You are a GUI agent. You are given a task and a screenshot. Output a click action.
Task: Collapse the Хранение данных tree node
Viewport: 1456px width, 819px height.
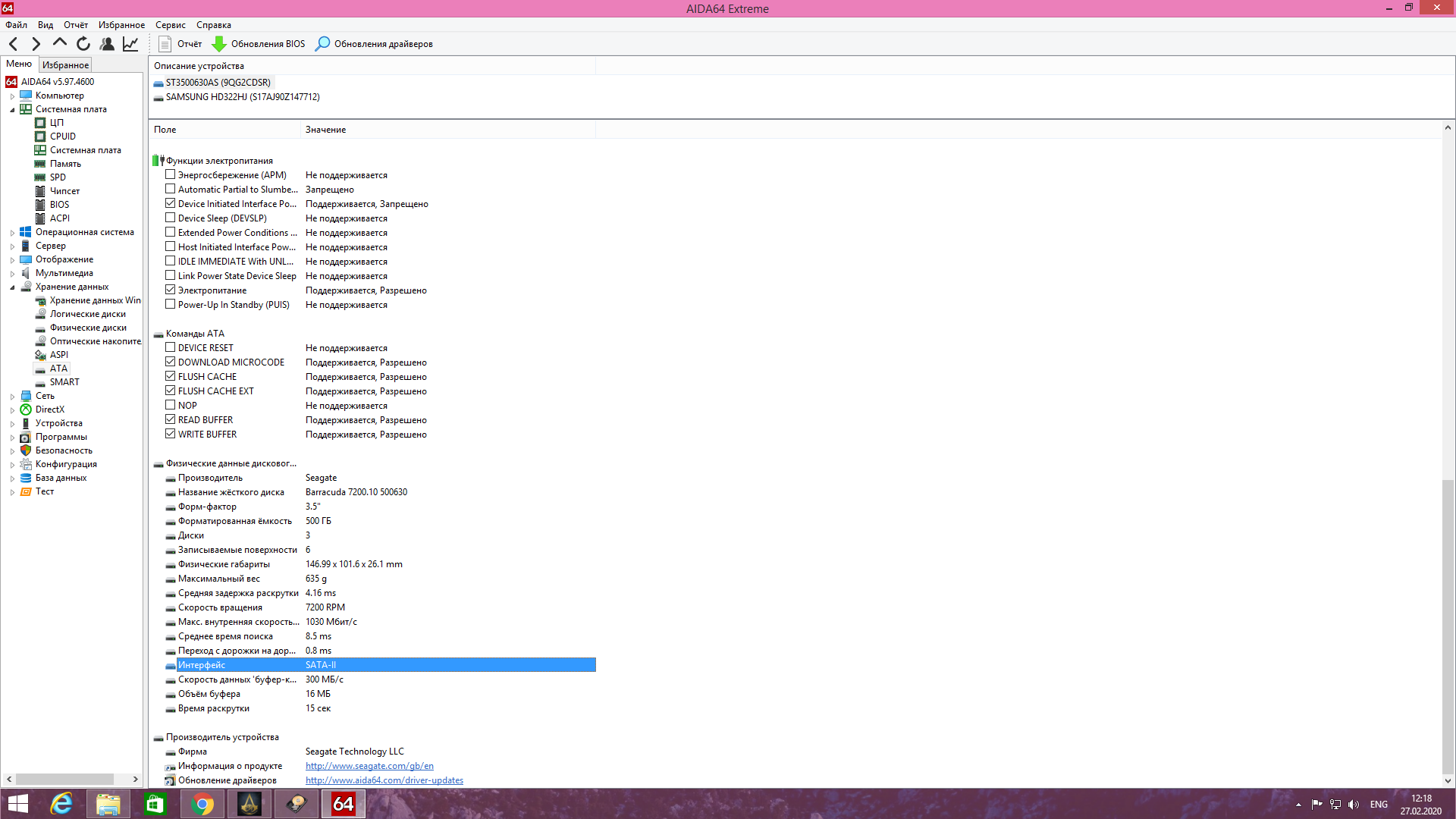[x=12, y=287]
